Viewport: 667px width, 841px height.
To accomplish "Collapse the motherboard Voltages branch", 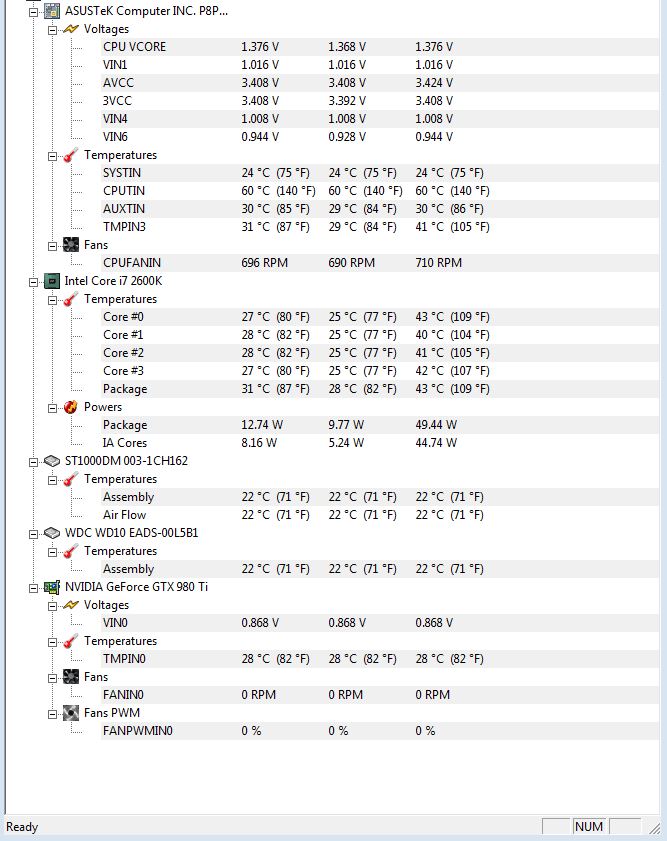I will (x=53, y=30).
